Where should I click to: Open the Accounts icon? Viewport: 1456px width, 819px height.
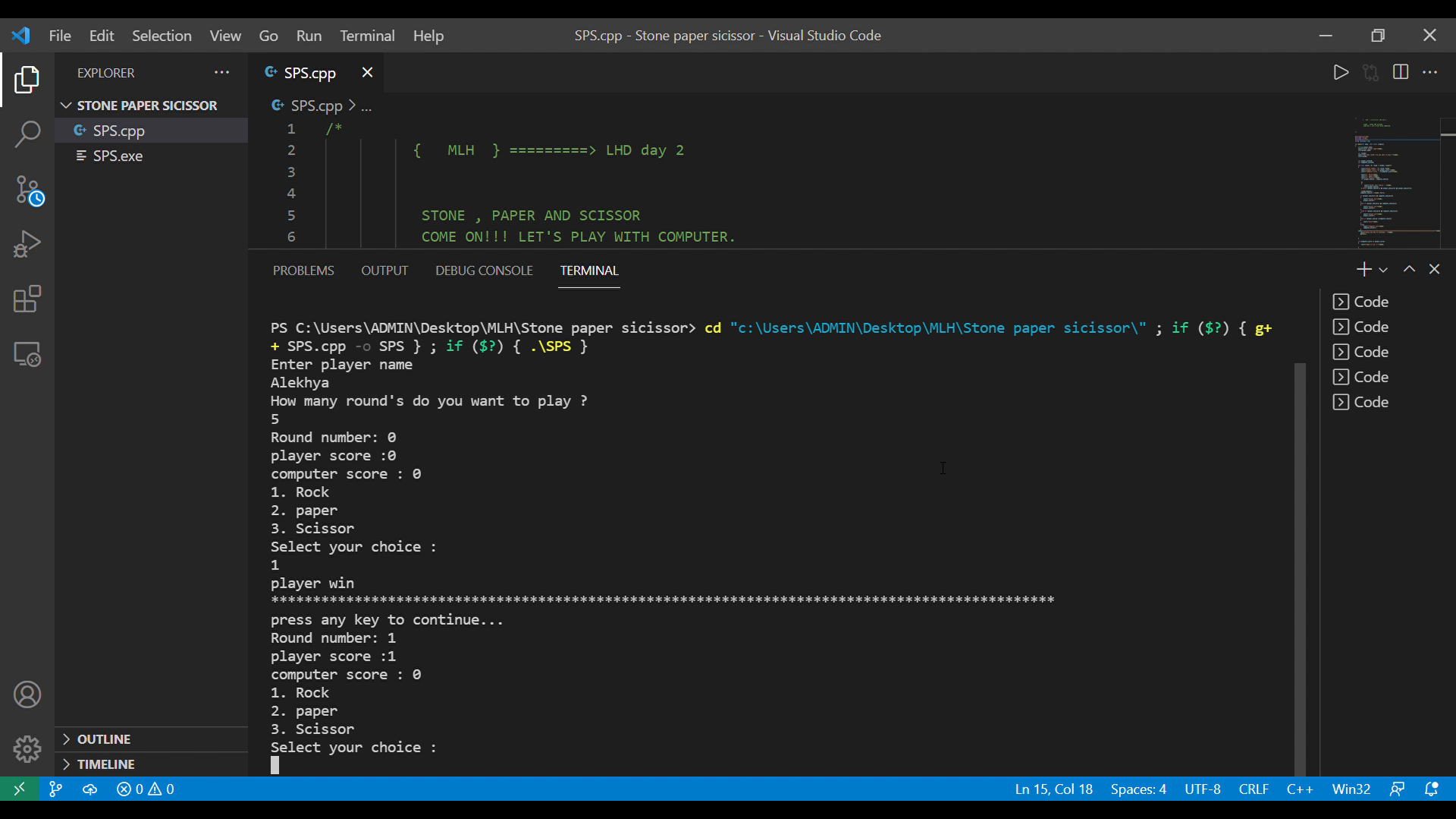tap(27, 695)
